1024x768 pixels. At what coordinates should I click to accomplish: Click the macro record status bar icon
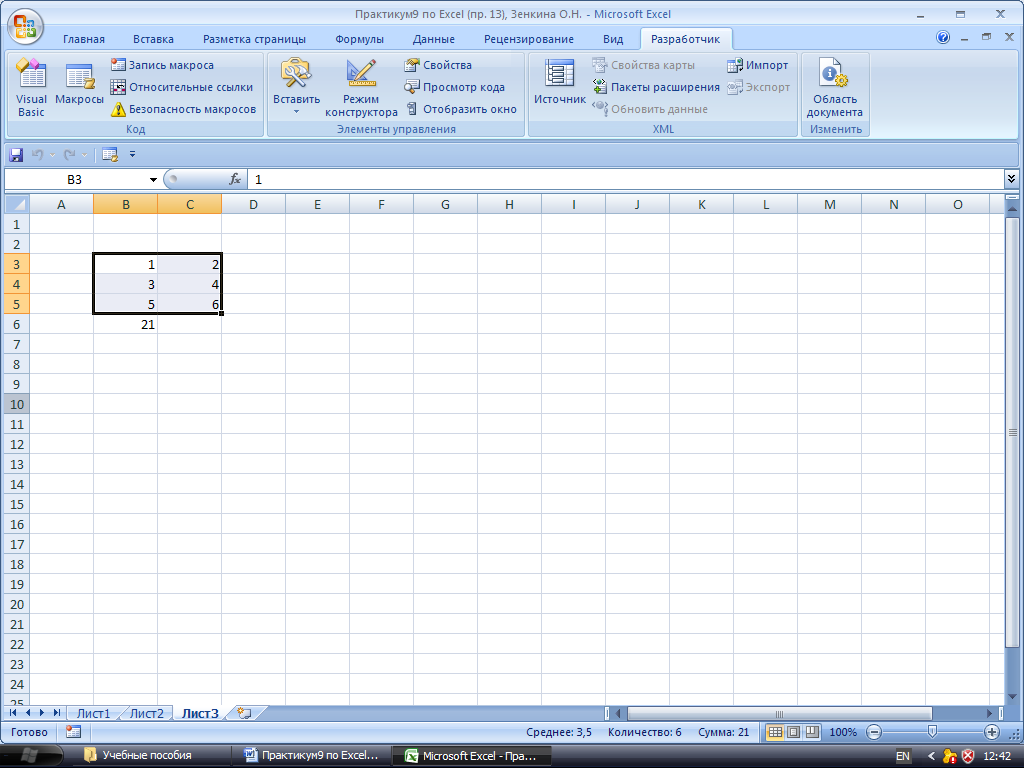pyautogui.click(x=73, y=732)
